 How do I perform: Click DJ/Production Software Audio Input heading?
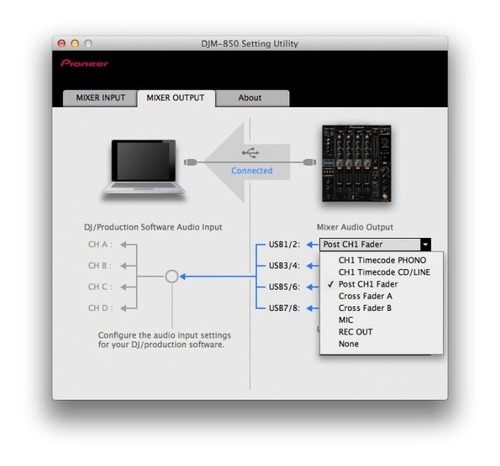(153, 227)
